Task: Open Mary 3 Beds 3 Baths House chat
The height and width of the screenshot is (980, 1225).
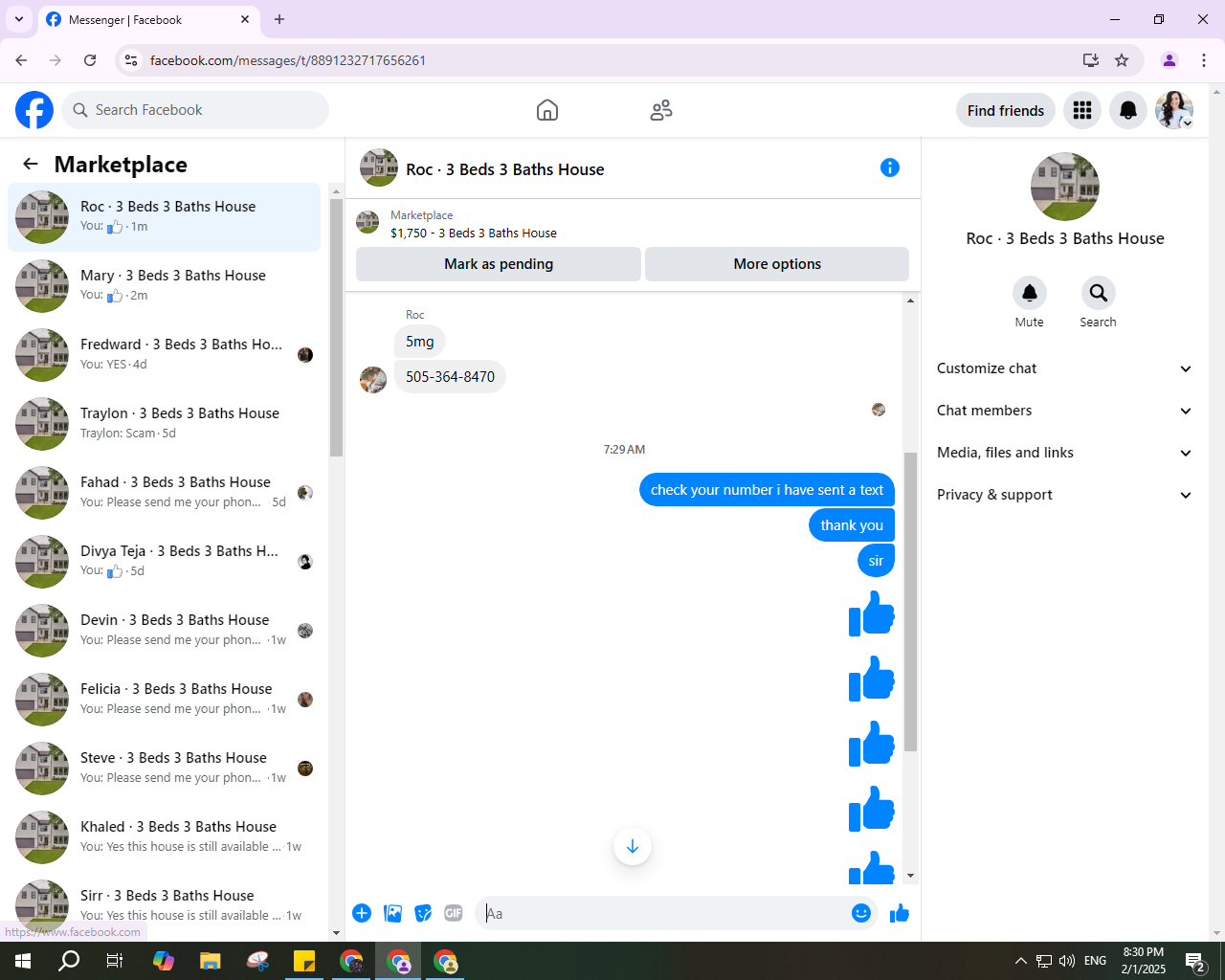Action: click(165, 286)
